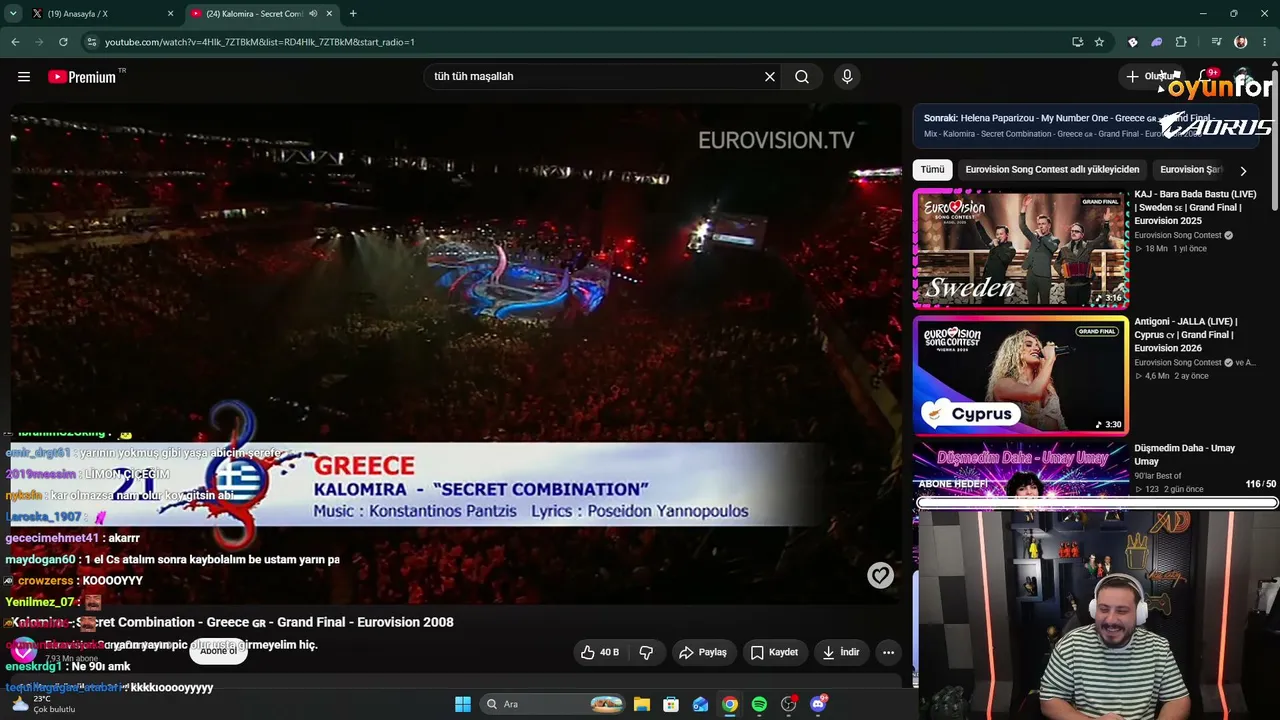Click the Oluştur create button
The width and height of the screenshot is (1280, 720).
tap(1150, 77)
